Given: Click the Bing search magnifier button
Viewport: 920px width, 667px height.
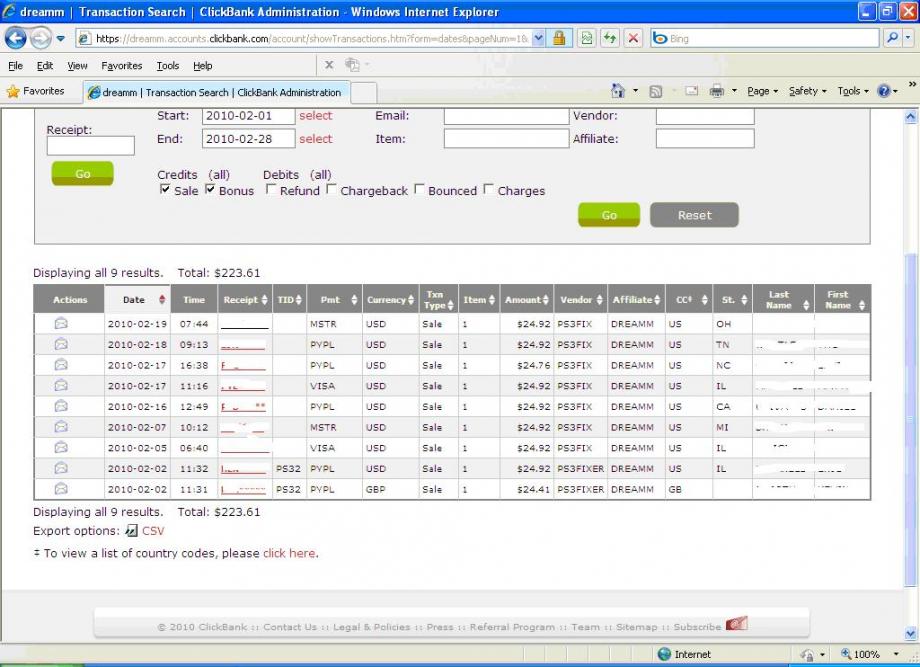Looking at the screenshot, I should pyautogui.click(x=892, y=38).
